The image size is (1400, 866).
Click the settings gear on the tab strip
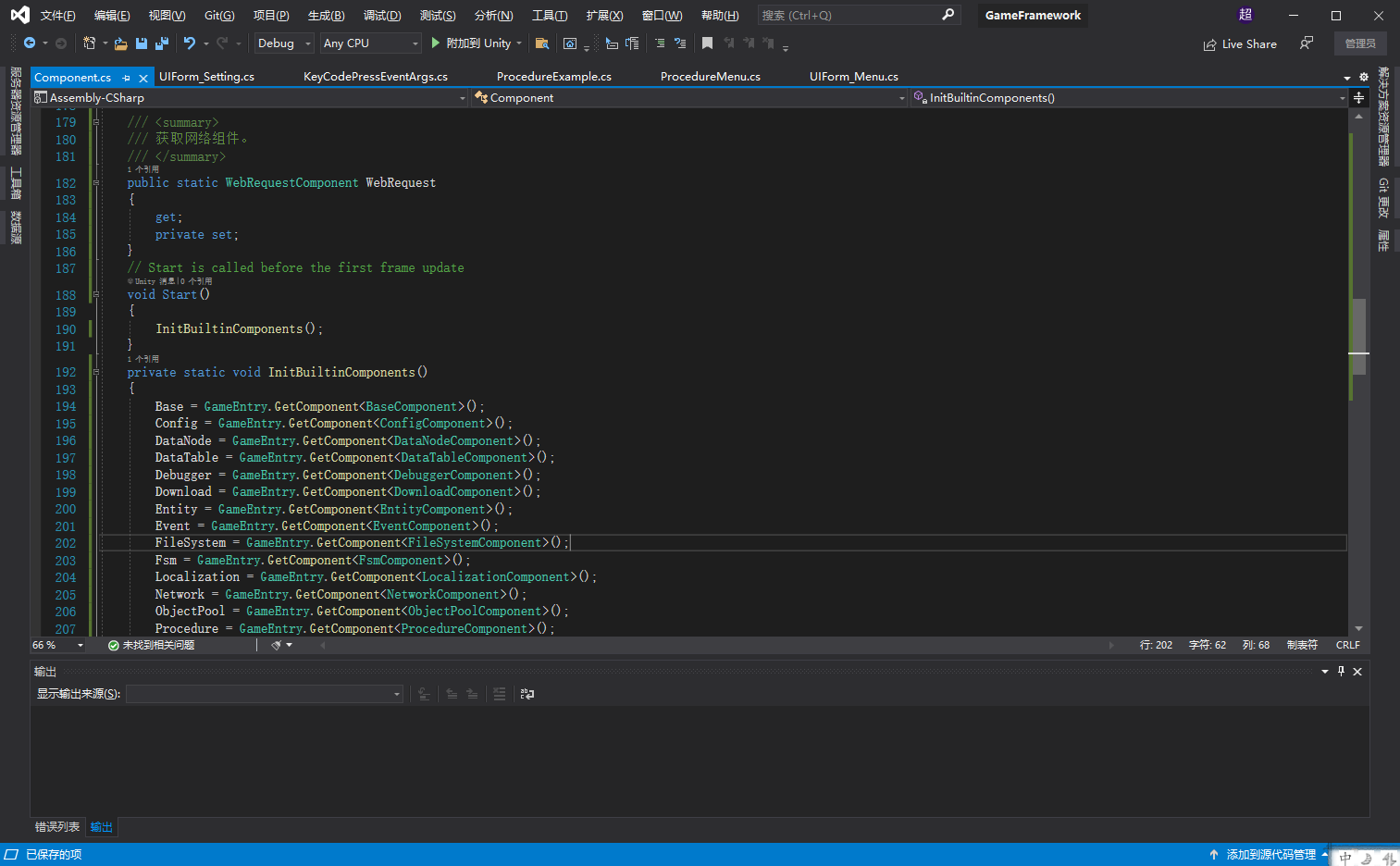[1365, 78]
